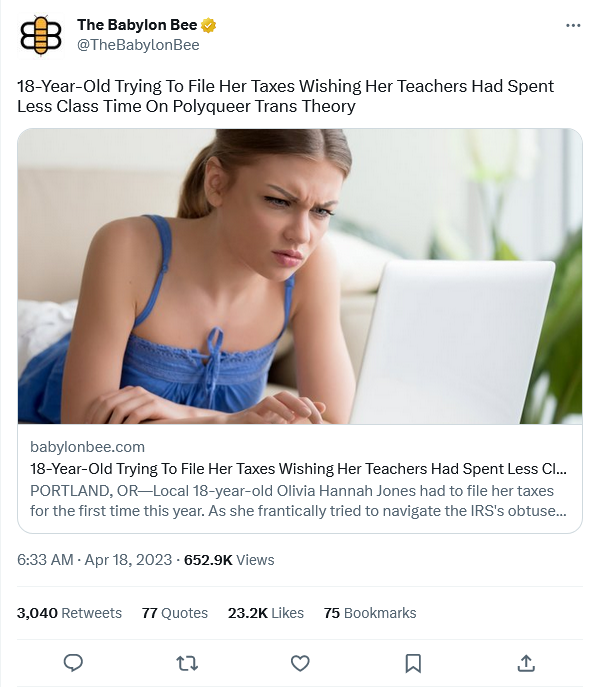
Task: Open the share menu via upload arrow icon
Action: click(x=526, y=663)
